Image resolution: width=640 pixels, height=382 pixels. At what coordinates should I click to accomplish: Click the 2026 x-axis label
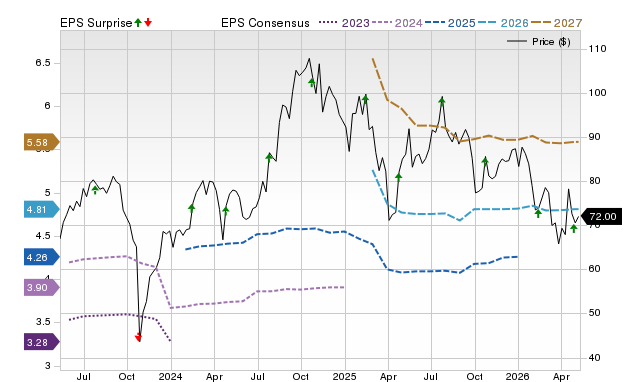coord(518,376)
